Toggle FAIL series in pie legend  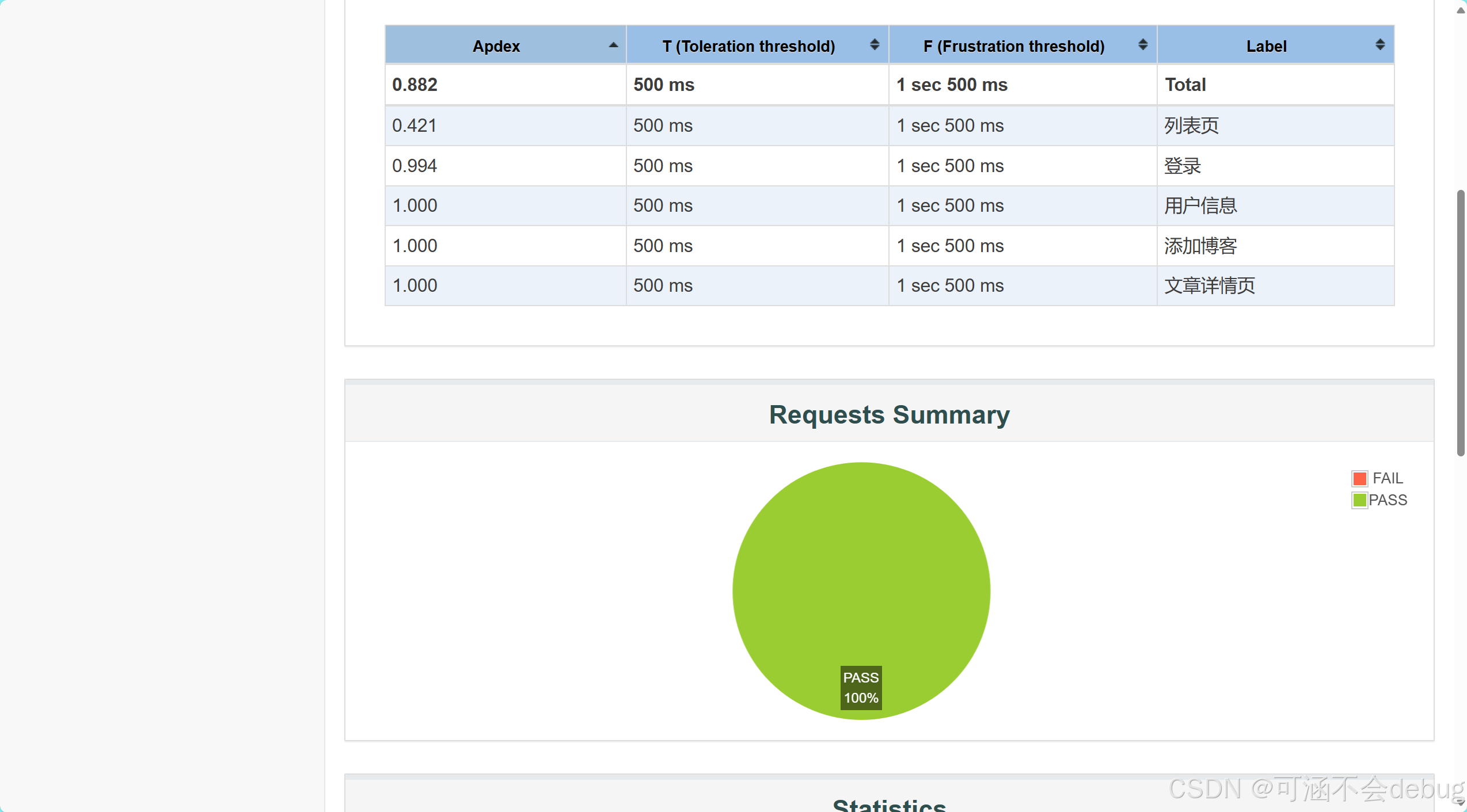[x=1388, y=478]
